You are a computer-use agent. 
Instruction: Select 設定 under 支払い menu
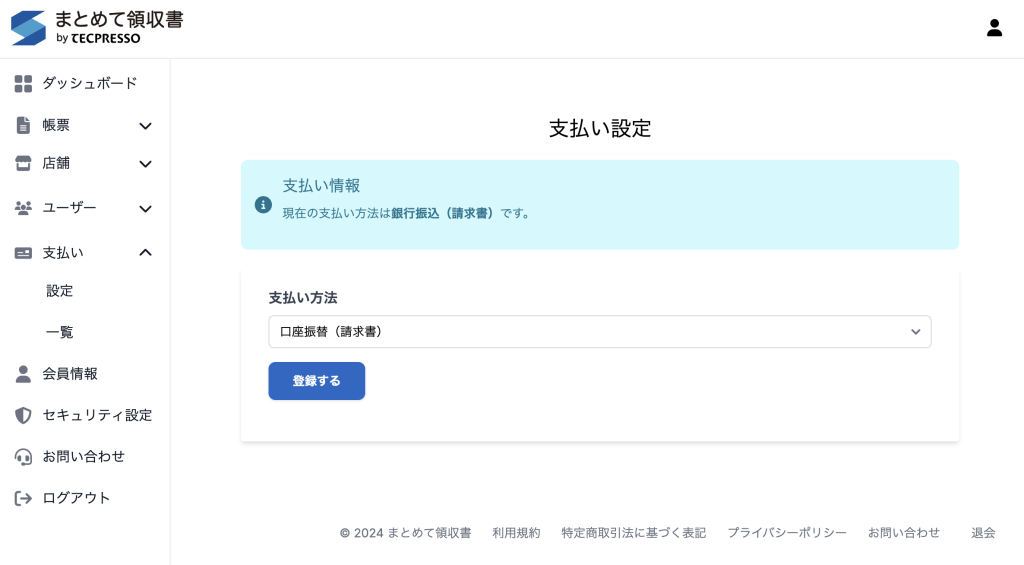point(60,291)
